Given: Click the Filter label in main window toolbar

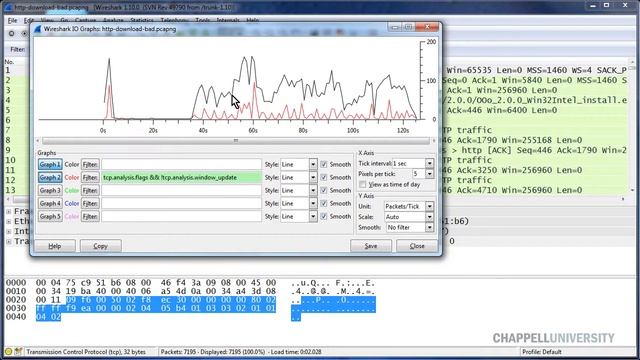Looking at the screenshot, I should tap(18, 49).
